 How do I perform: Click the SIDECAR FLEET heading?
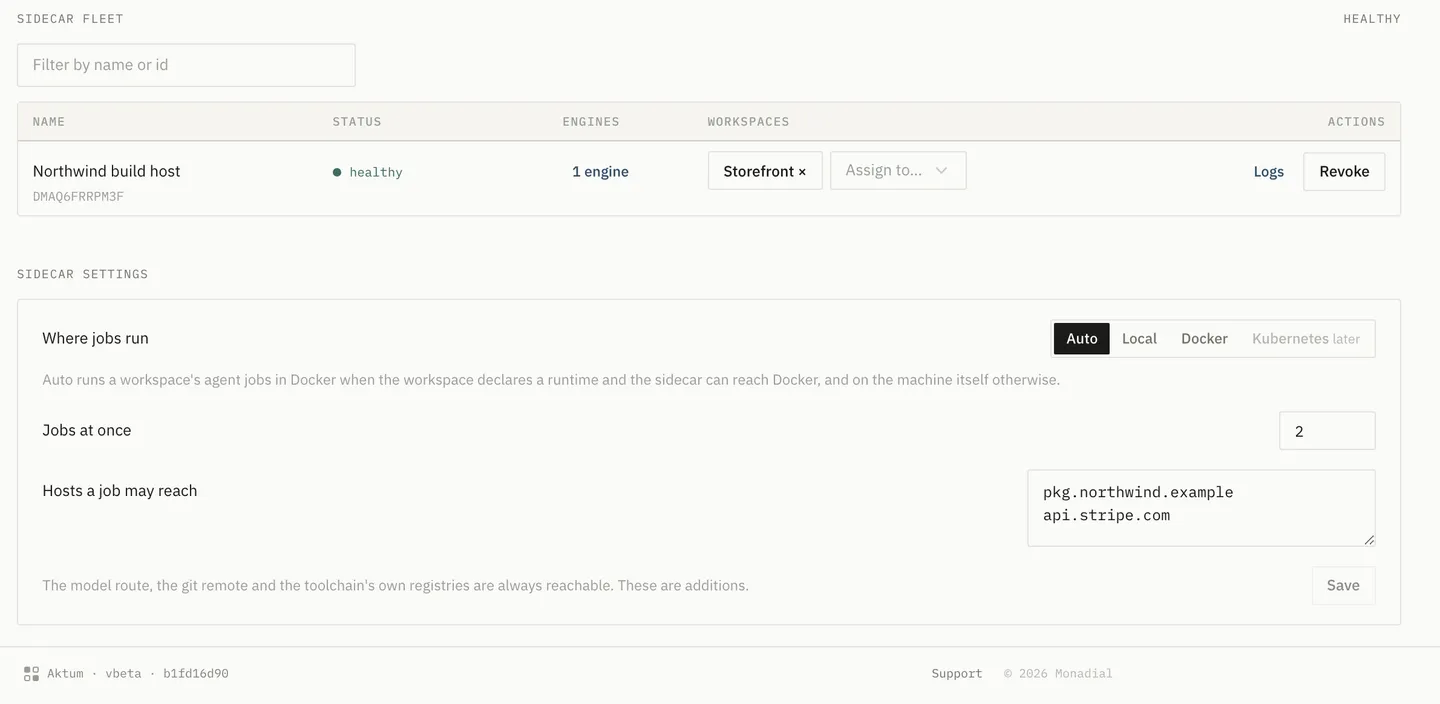tap(70, 19)
